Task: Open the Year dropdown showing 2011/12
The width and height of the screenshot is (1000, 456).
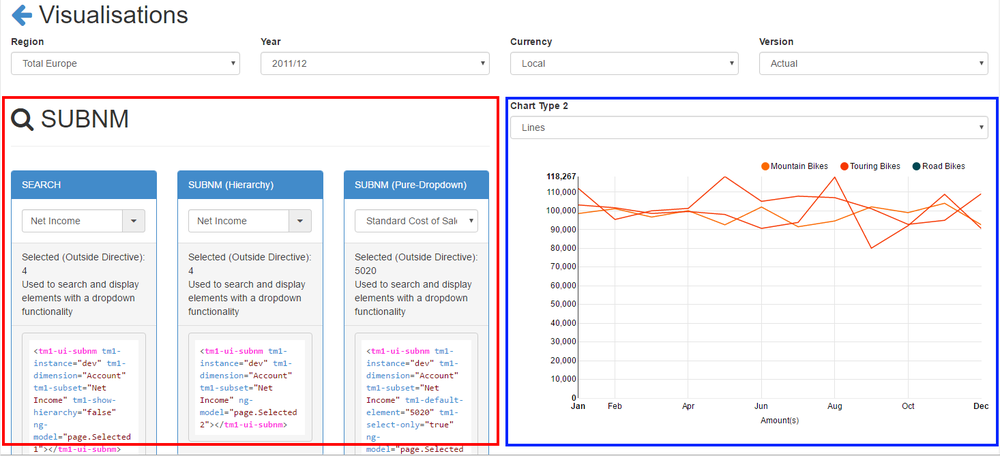Action: [x=374, y=63]
